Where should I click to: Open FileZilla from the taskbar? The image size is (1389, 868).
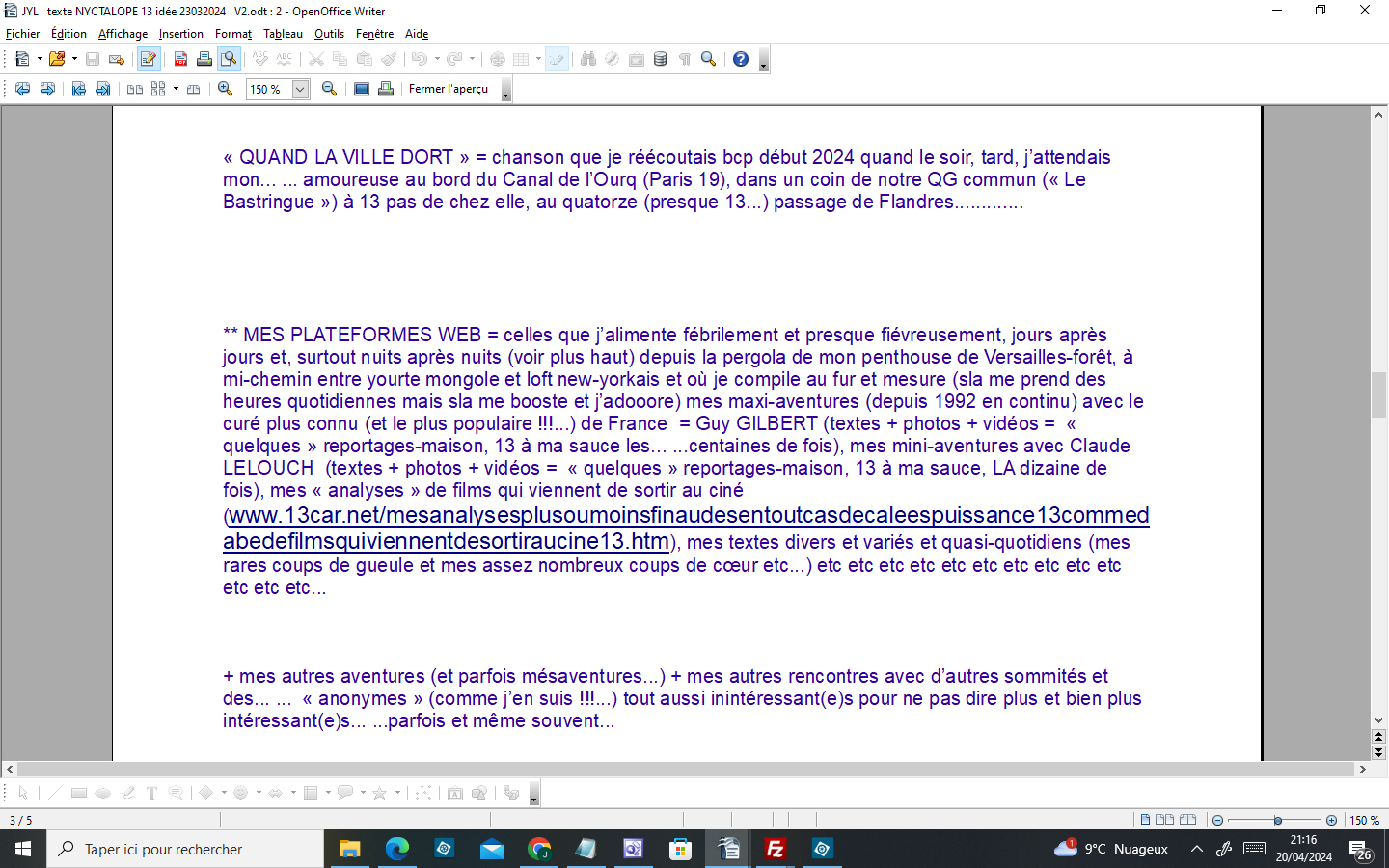pyautogui.click(x=775, y=849)
